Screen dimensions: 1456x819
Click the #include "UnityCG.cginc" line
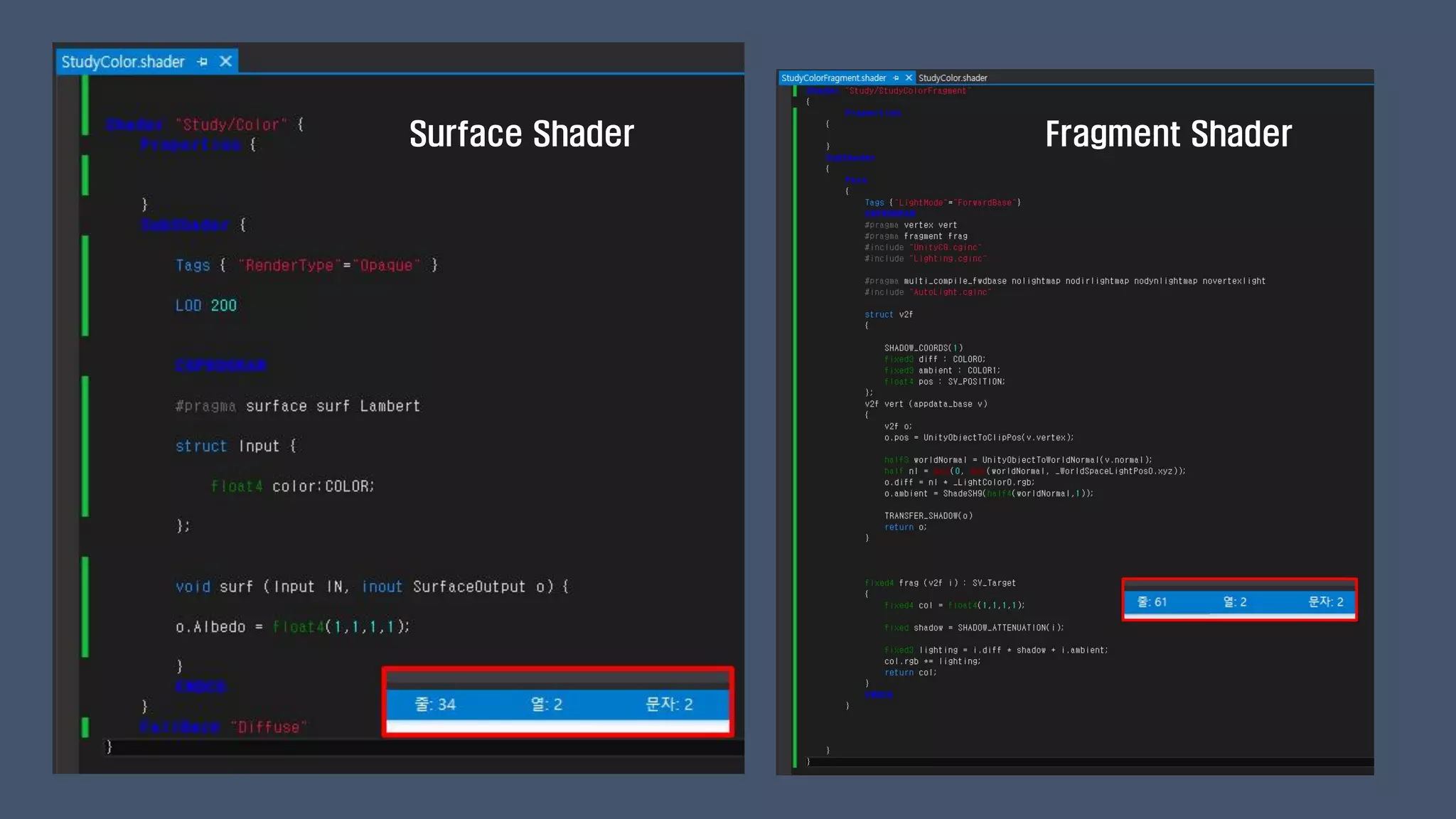coord(924,247)
